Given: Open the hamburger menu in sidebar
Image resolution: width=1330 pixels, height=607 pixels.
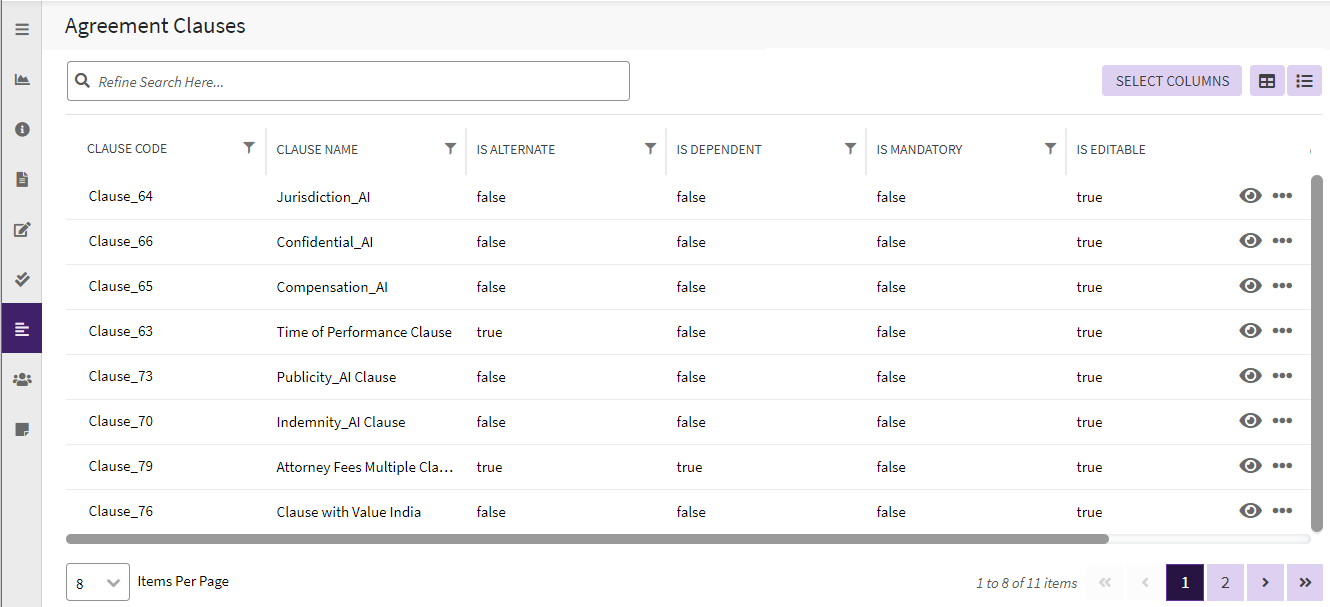Looking at the screenshot, I should pos(22,29).
